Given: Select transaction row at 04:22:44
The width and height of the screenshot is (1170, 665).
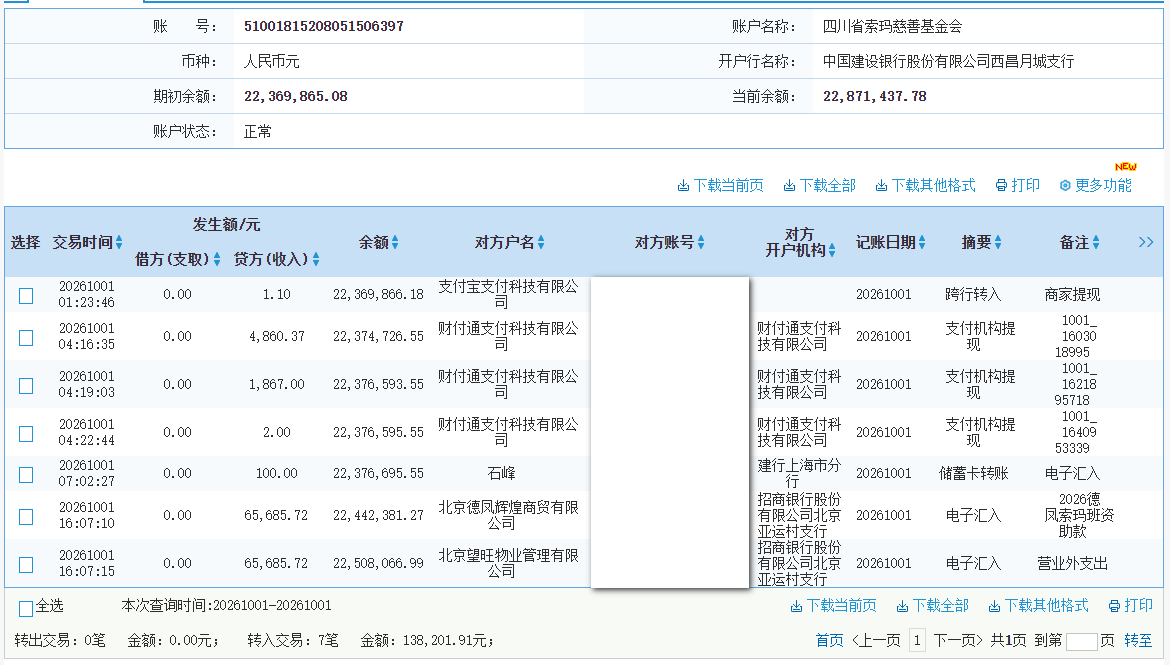Looking at the screenshot, I should [x=26, y=434].
